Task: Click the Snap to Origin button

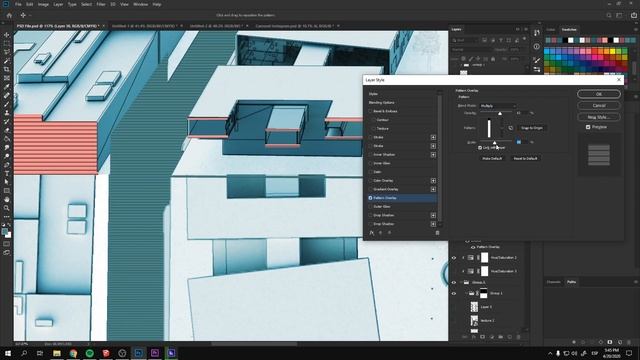Action: pos(532,128)
